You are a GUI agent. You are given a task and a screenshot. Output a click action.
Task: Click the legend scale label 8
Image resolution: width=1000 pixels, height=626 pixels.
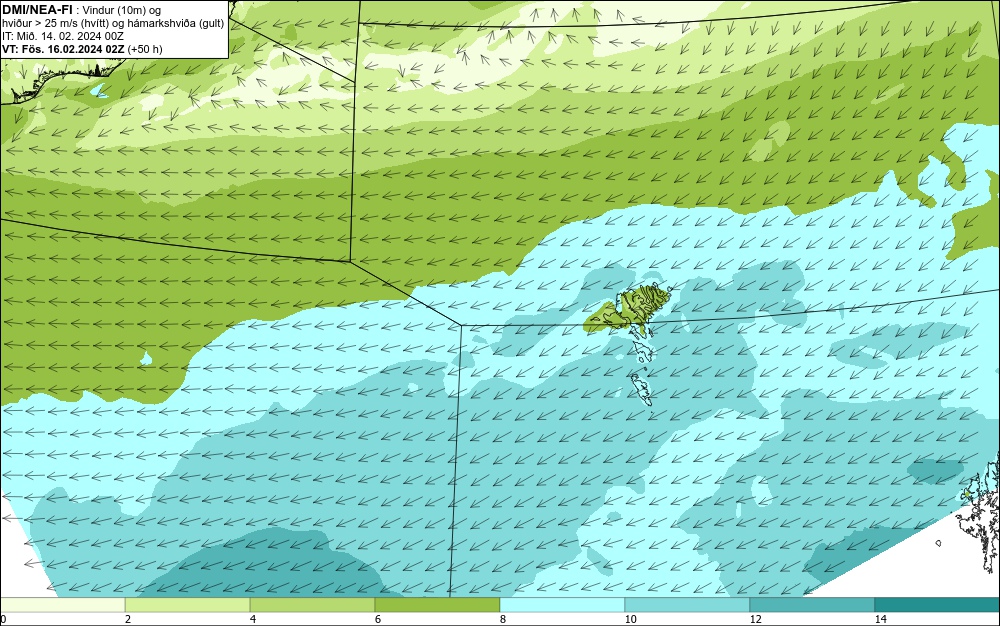click(x=503, y=619)
